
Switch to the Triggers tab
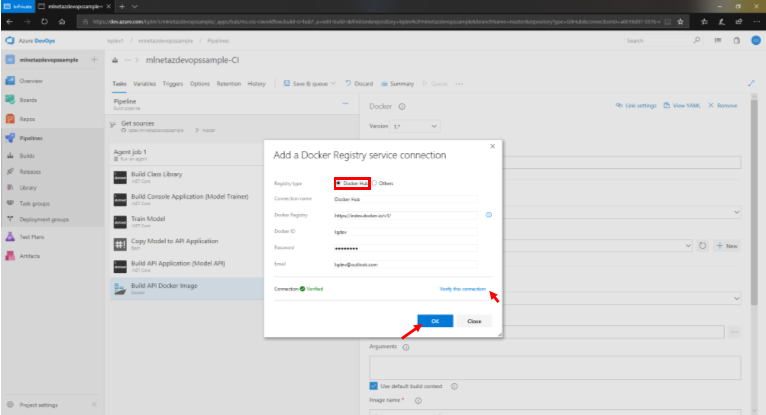click(x=172, y=84)
